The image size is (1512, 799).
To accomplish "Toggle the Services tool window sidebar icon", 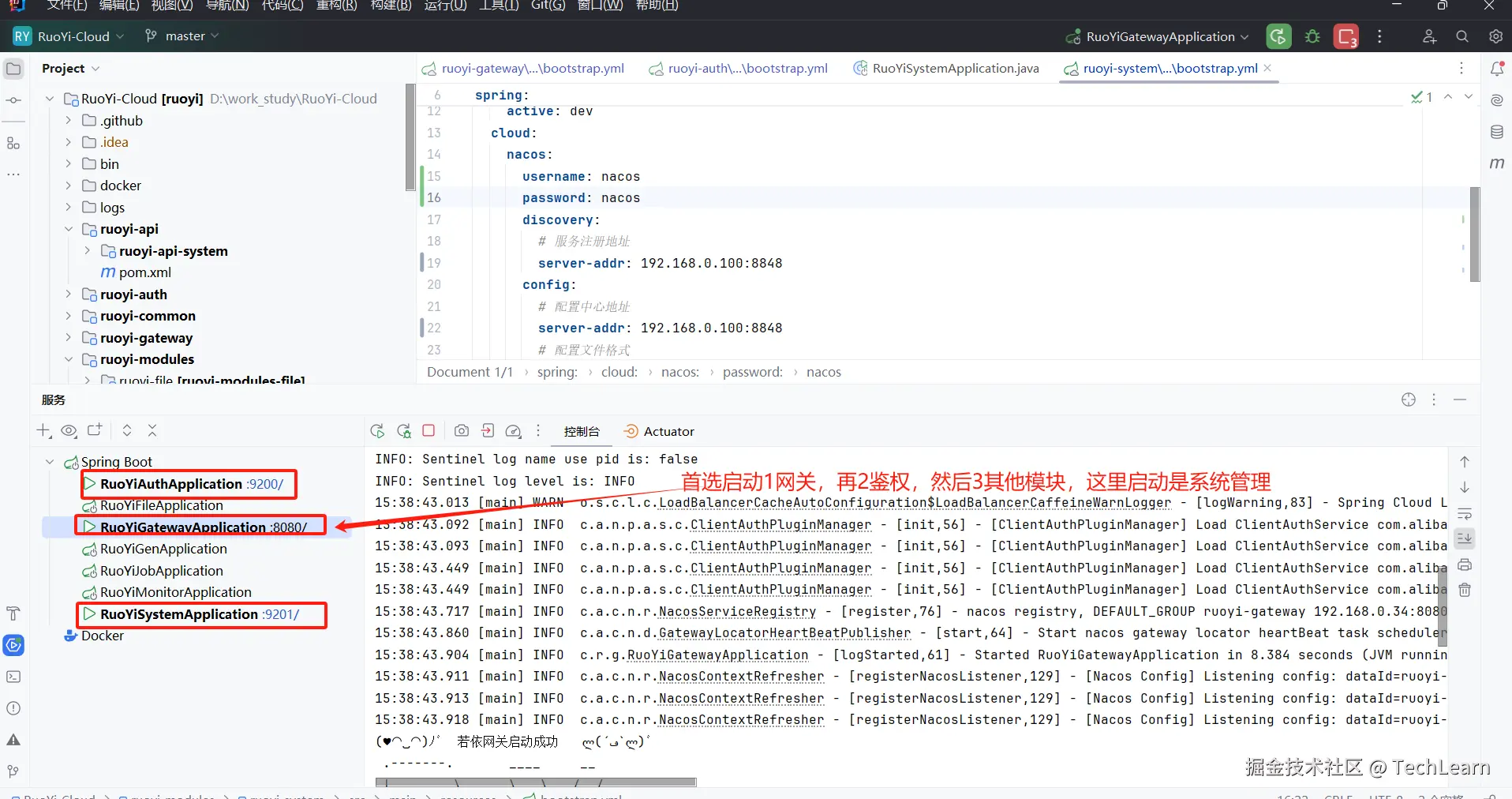I will [x=13, y=645].
